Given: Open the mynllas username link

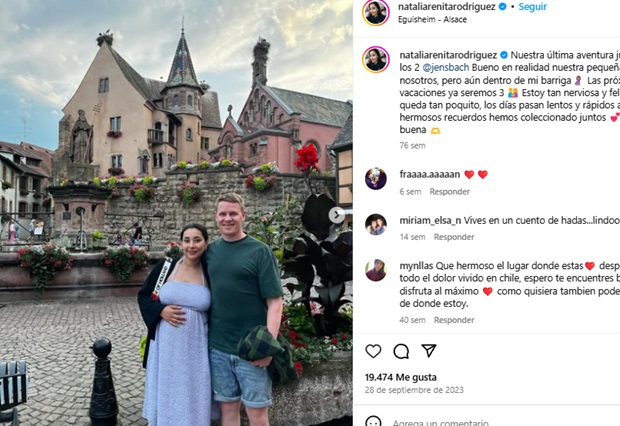Looking at the screenshot, I should point(416,266).
